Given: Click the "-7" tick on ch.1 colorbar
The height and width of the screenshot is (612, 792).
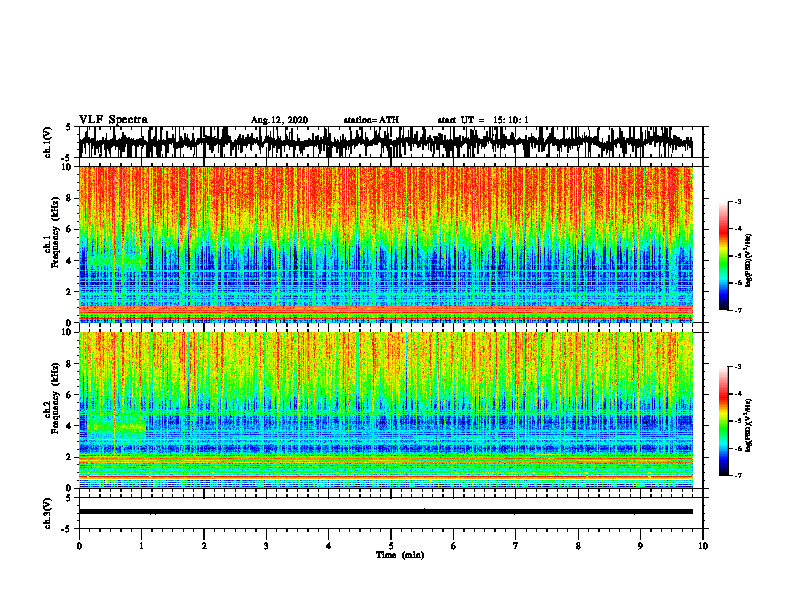Looking at the screenshot, I should [x=738, y=310].
